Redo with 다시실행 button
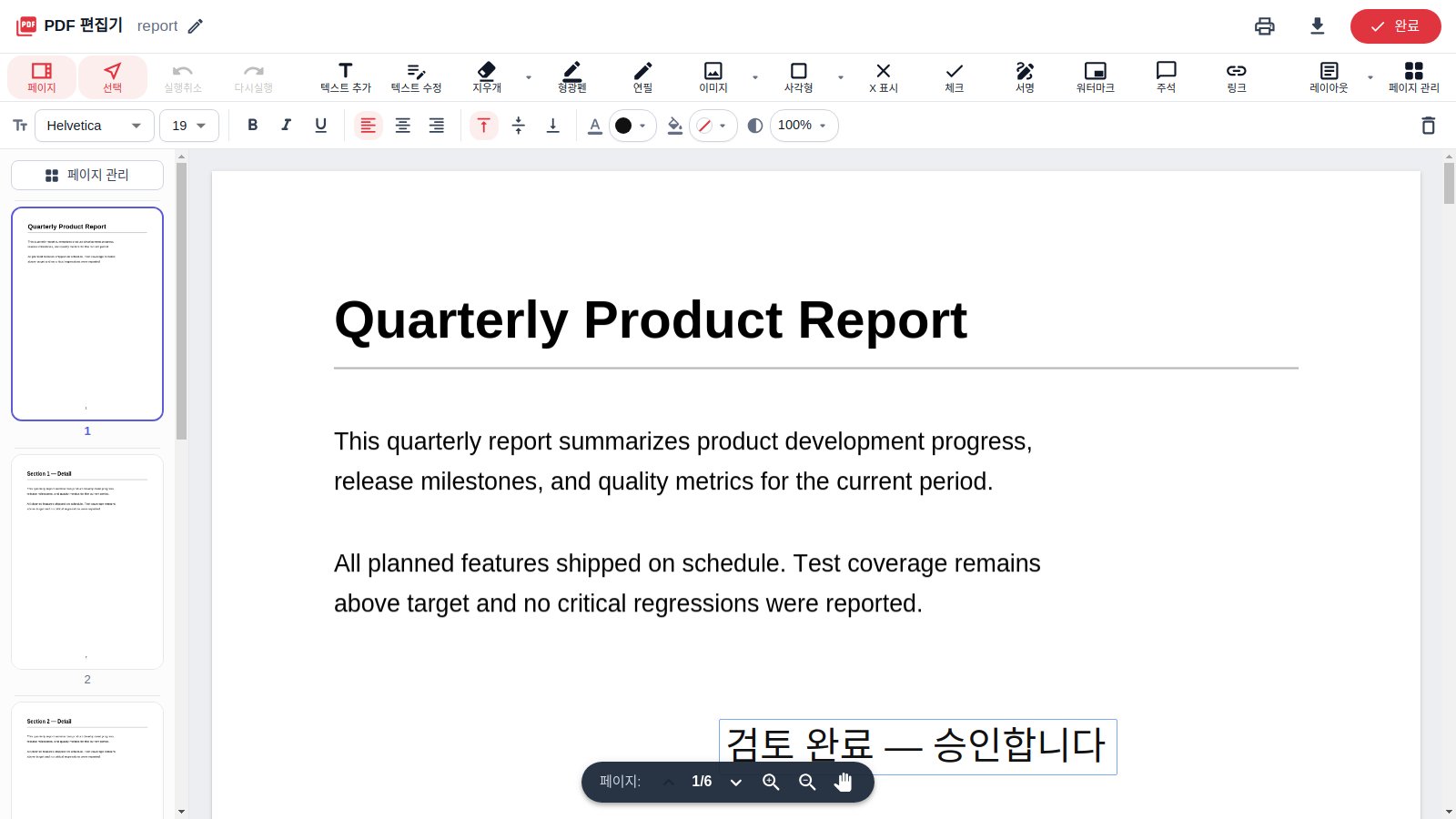 [254, 77]
